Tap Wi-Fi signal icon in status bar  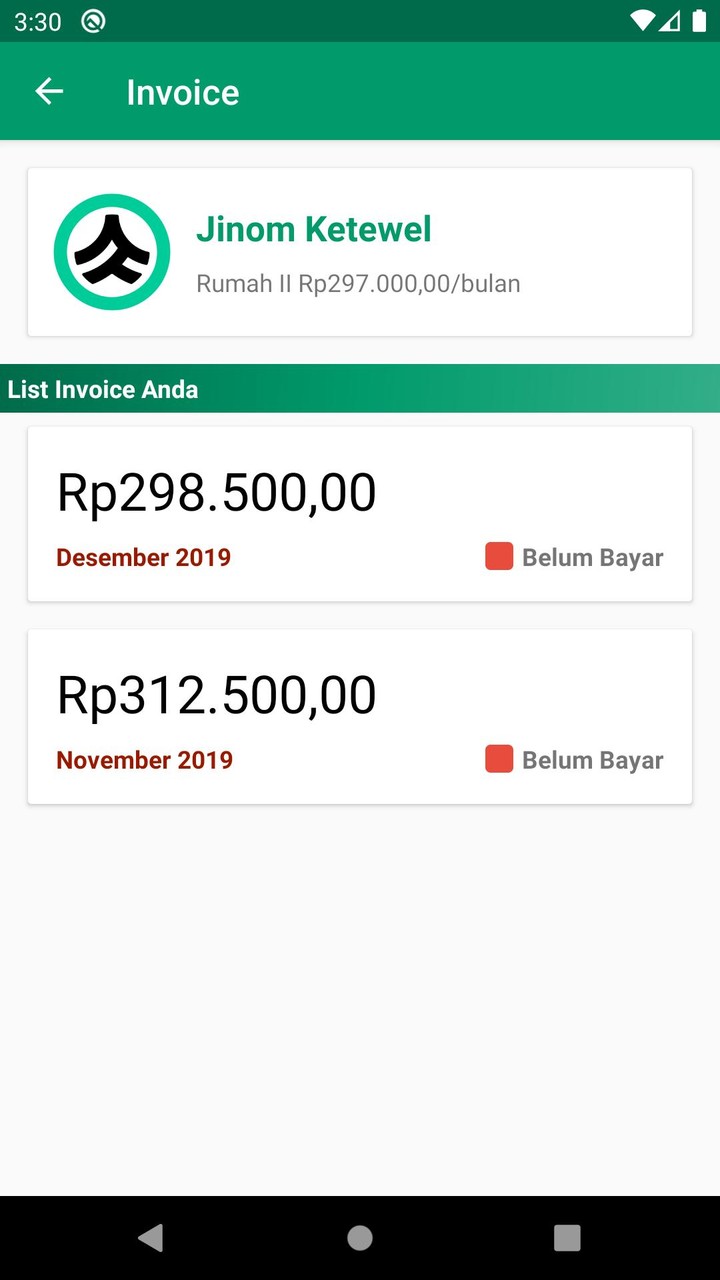click(643, 21)
